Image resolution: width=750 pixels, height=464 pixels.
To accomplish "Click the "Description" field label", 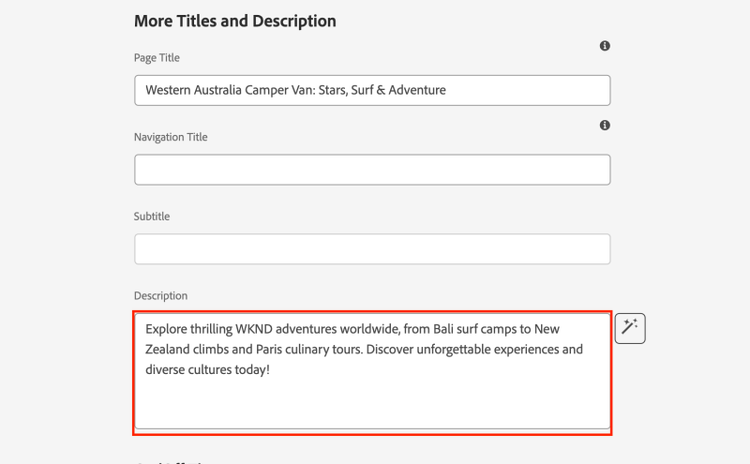I will tap(161, 296).
